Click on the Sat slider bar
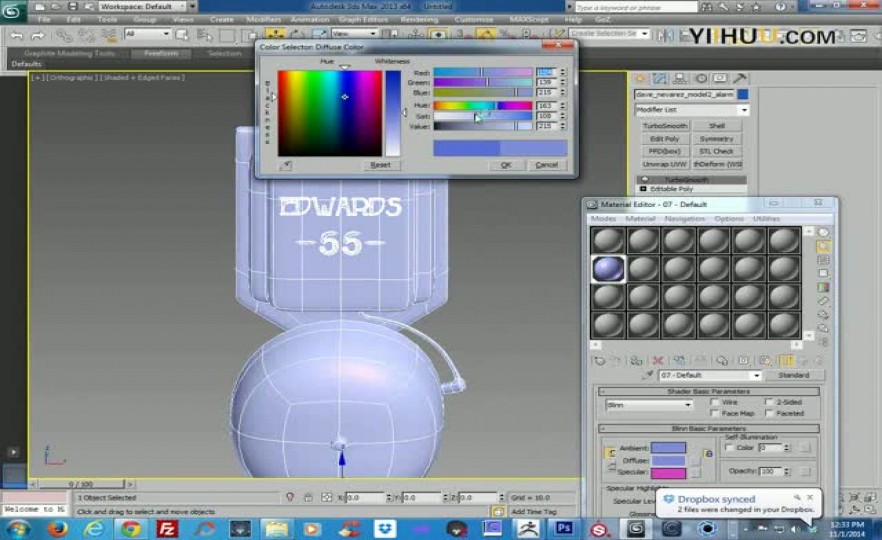 (483, 116)
